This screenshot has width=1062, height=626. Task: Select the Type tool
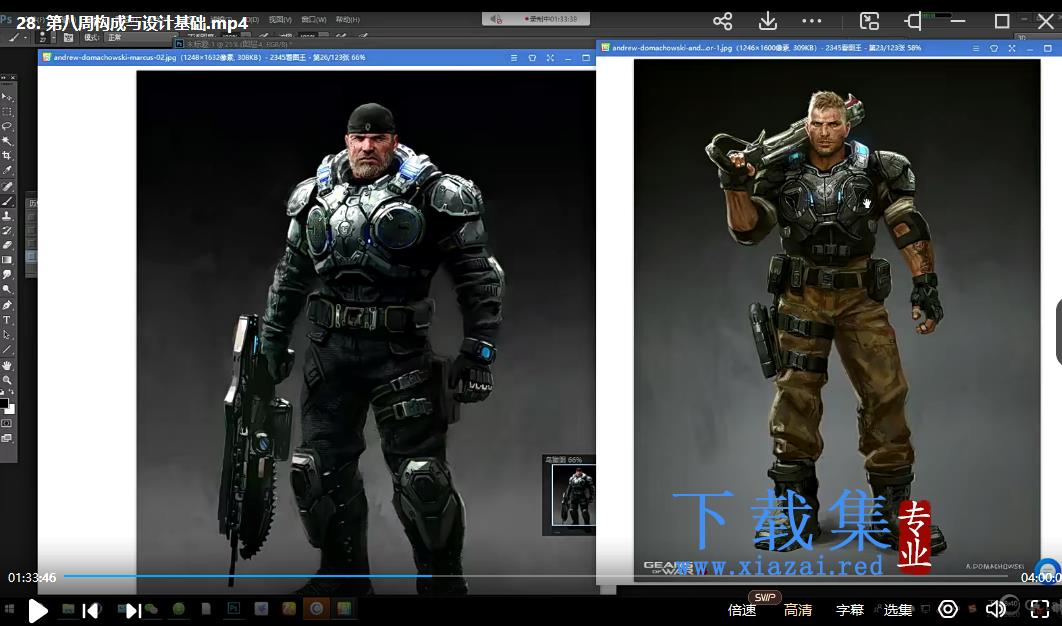click(x=7, y=320)
